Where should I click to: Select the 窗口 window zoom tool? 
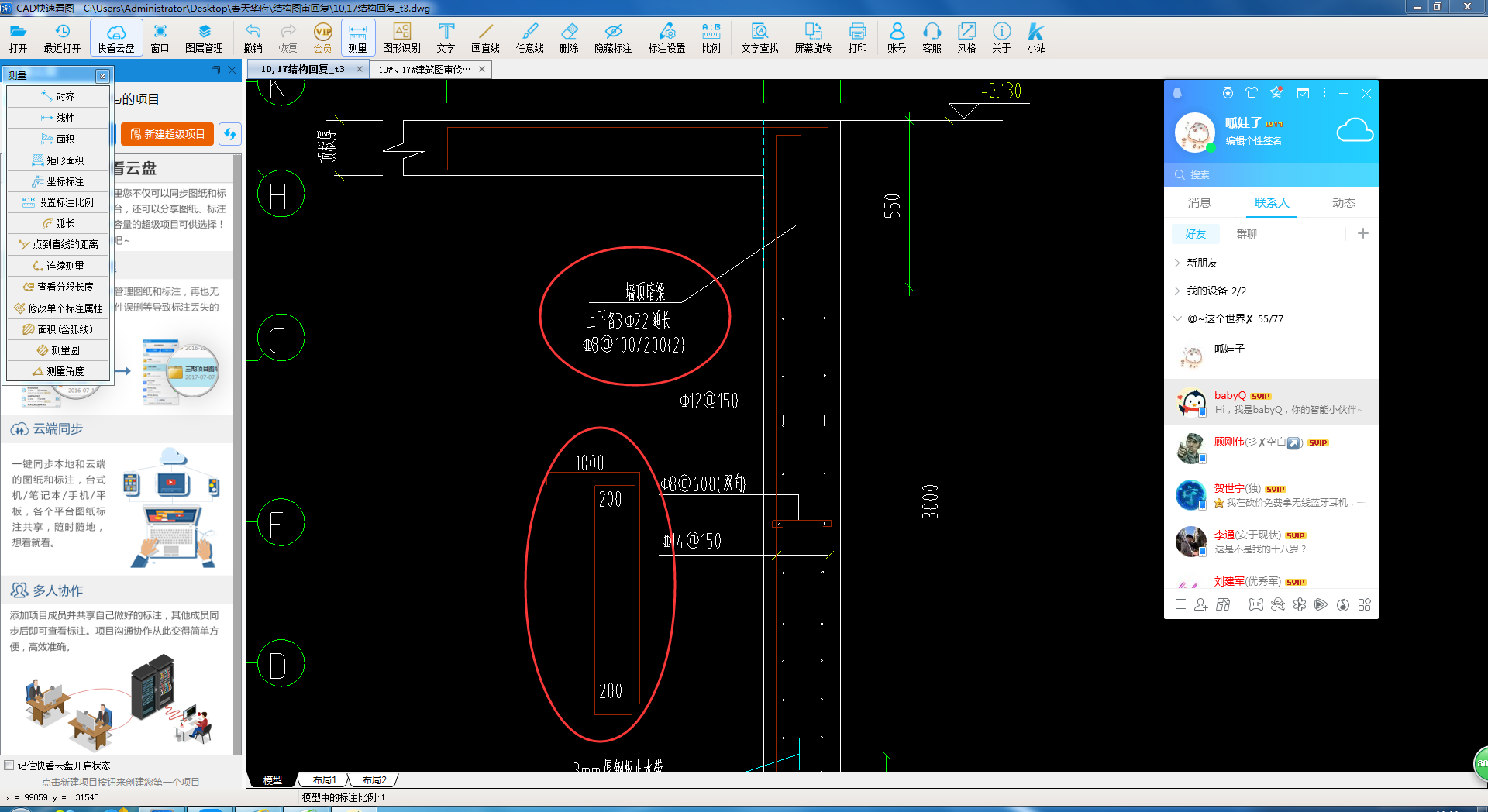(160, 38)
